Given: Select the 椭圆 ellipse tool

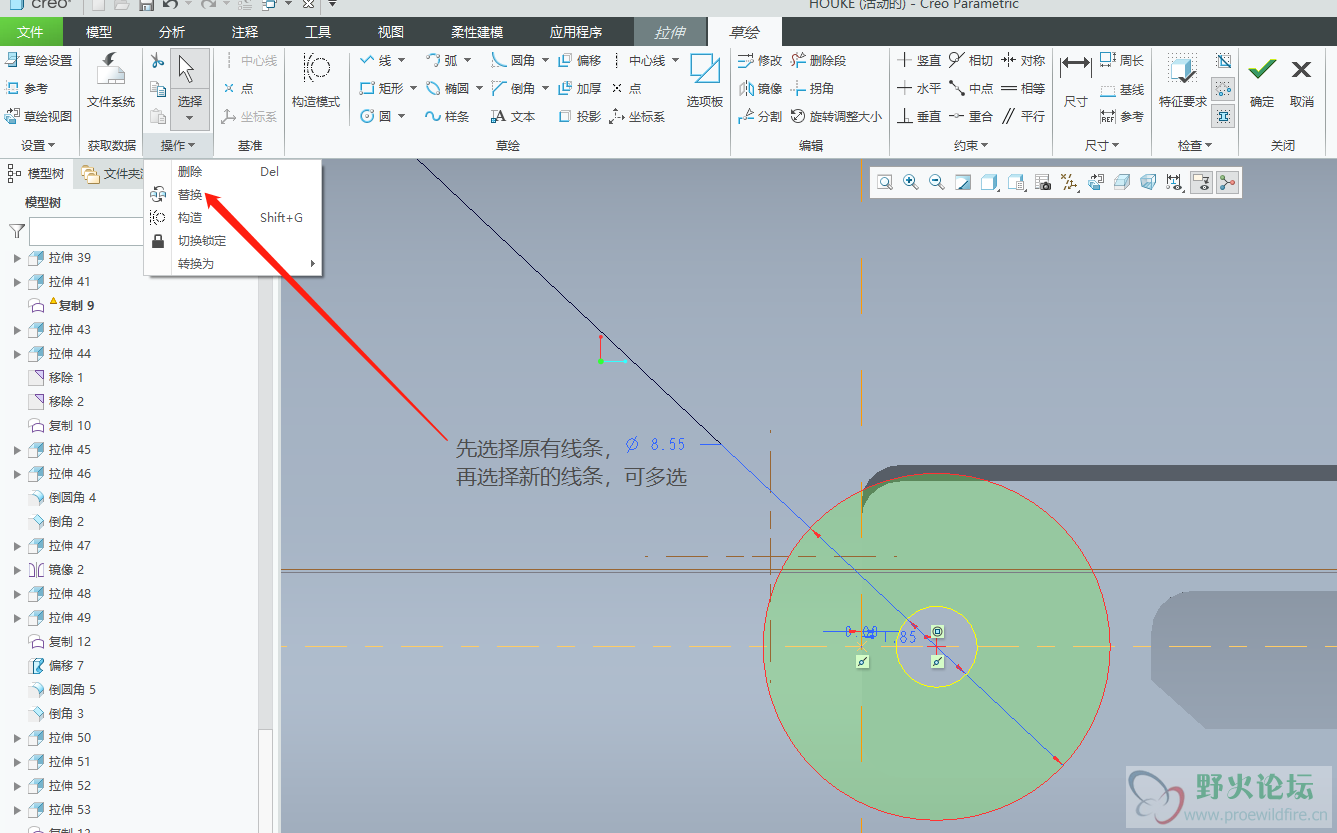Looking at the screenshot, I should [448, 88].
